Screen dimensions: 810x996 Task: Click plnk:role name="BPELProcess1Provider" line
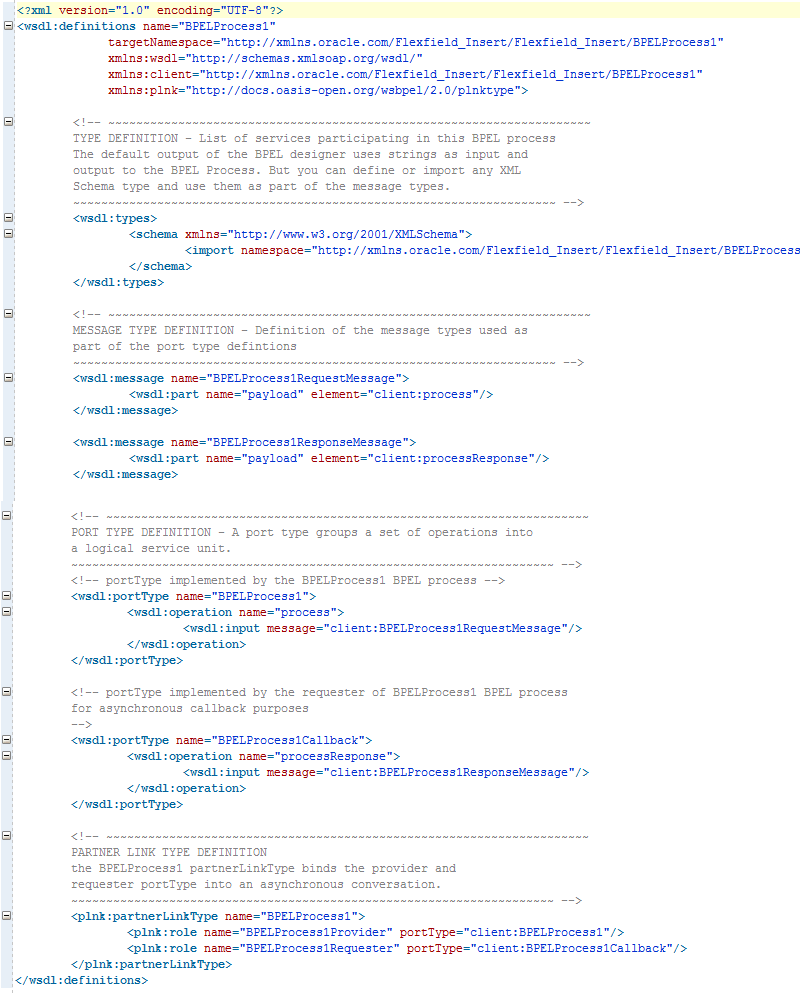pyautogui.click(x=375, y=932)
